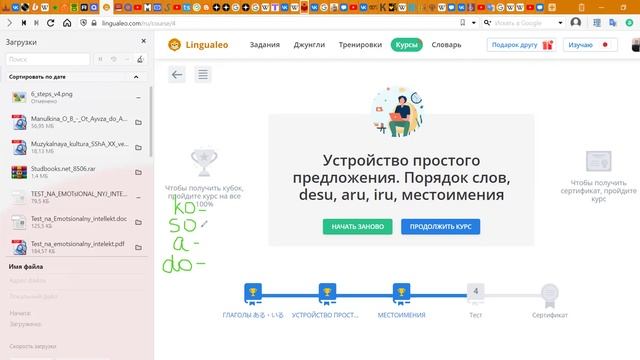This screenshot has width=640, height=360.
Task: Open the Задания section
Action: tap(264, 45)
